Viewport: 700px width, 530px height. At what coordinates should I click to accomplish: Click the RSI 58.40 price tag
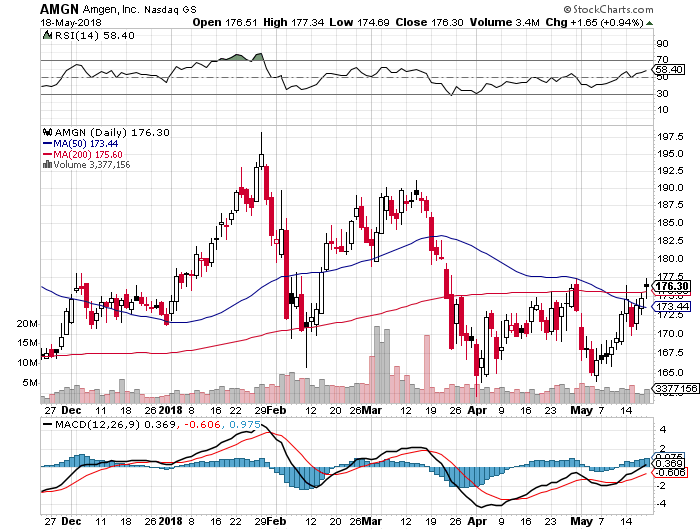pyautogui.click(x=669, y=70)
